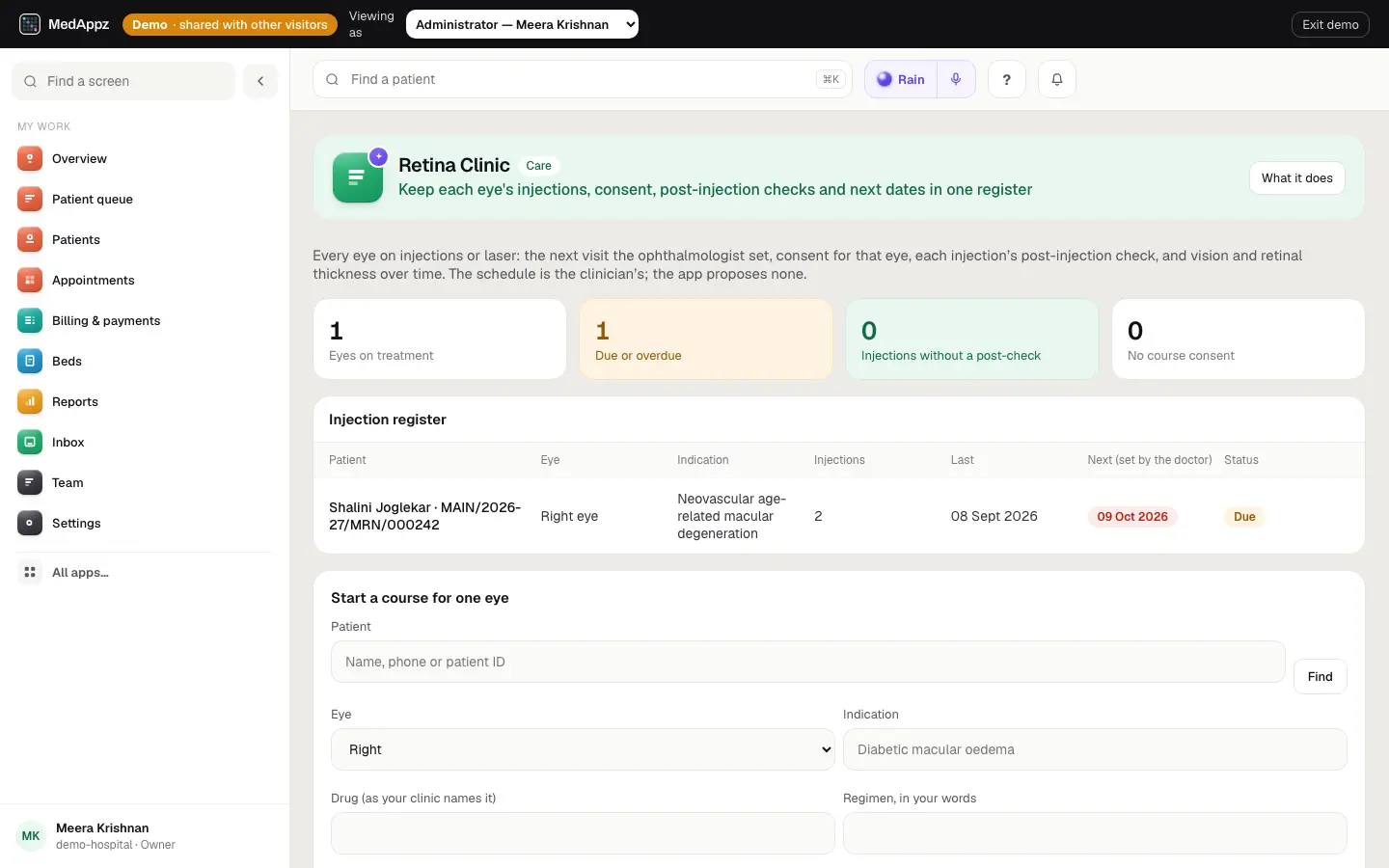The image size is (1389, 868).
Task: Click the 09 Oct 2026 next date badge
Action: [1132, 517]
